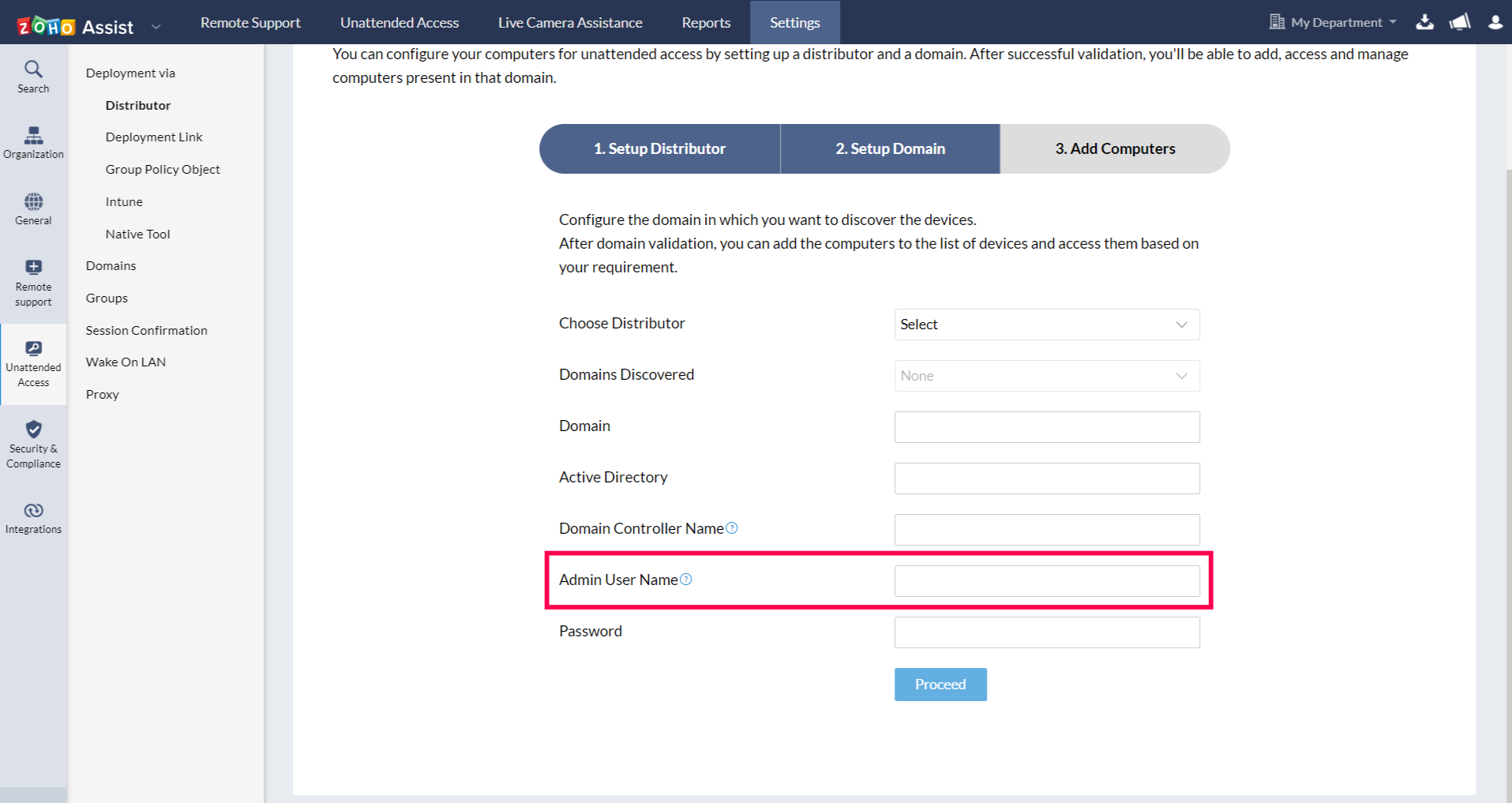The width and height of the screenshot is (1512, 803).
Task: Open the Choose Distributor Select dropdown
Action: point(1046,324)
